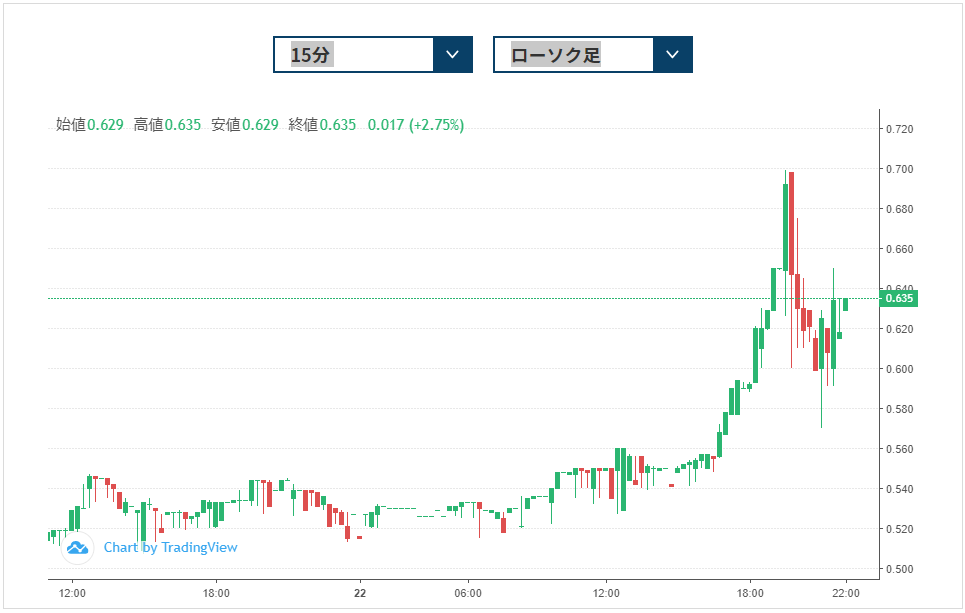The width and height of the screenshot is (965, 613).
Task: Click the latest green candle at 0.635
Action: pos(846,304)
